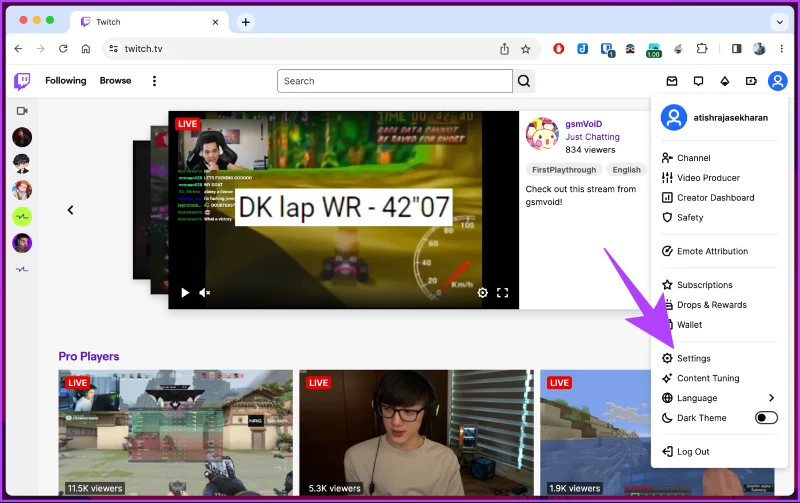Open the Chrome three-dot menu
Viewport: 800px width, 503px height.
[782, 49]
